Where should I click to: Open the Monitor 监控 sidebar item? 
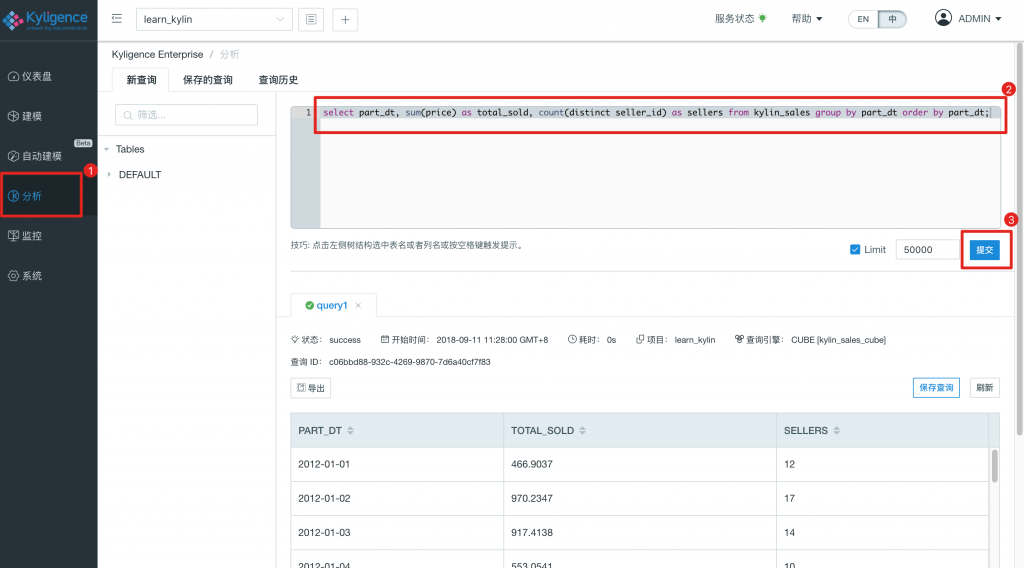point(25,236)
